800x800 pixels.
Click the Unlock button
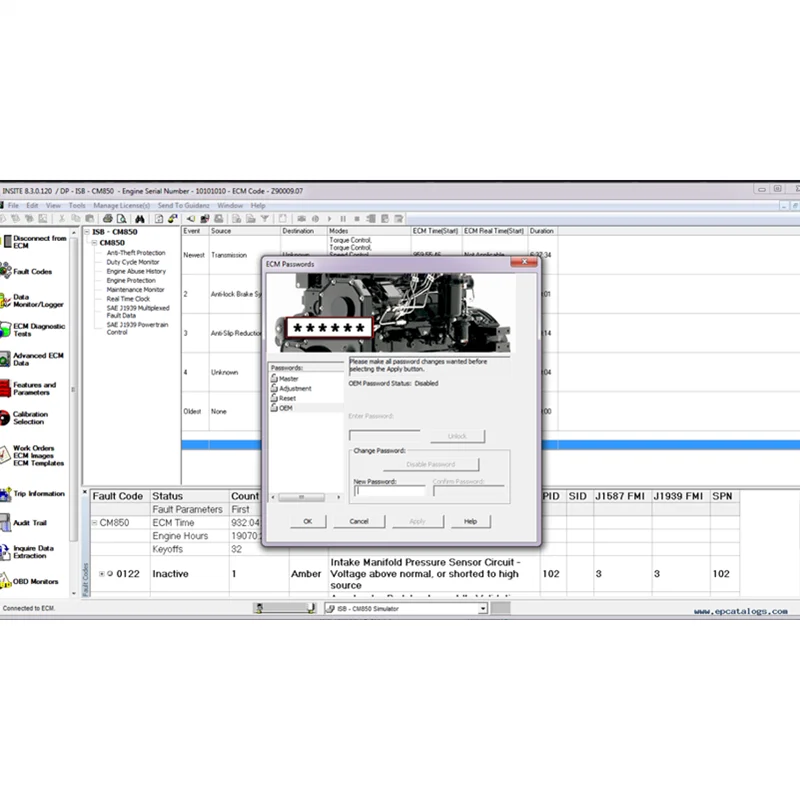pyautogui.click(x=457, y=436)
